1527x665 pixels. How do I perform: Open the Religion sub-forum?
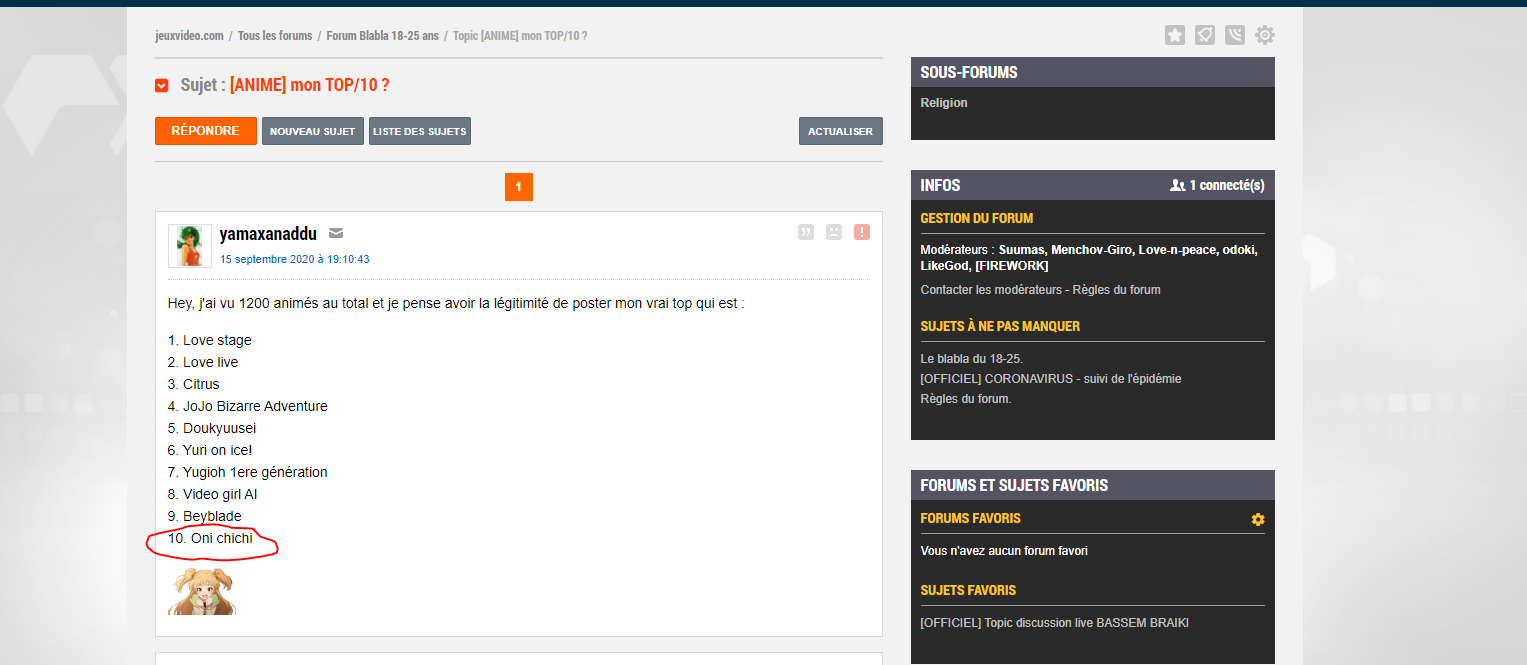944,103
